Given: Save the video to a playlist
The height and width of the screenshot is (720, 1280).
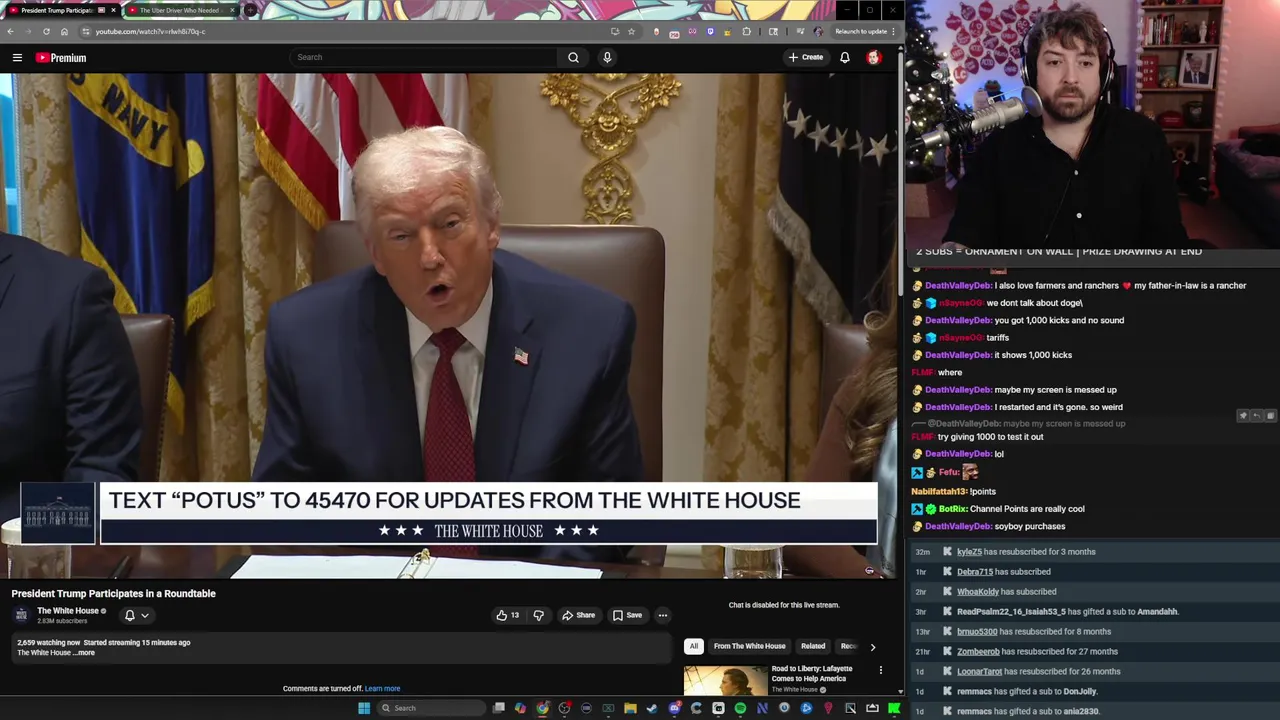Looking at the screenshot, I should pos(627,615).
